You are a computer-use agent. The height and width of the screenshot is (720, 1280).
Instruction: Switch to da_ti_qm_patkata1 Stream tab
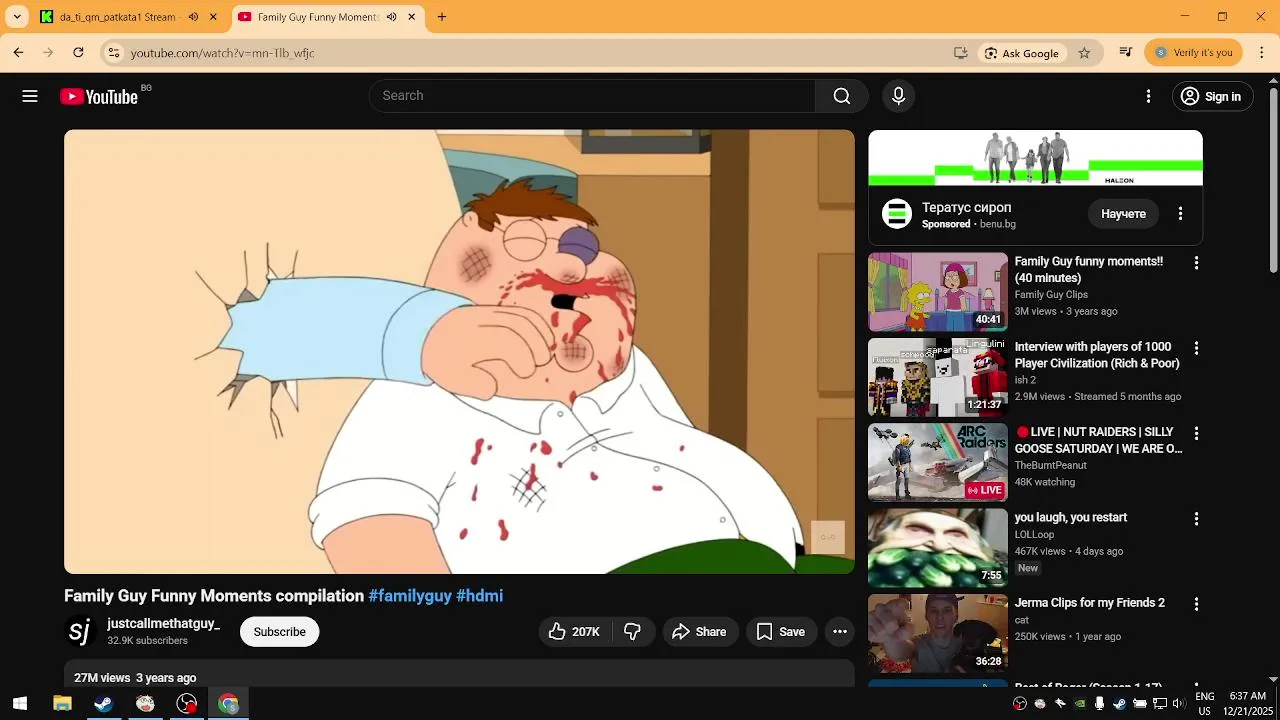[x=127, y=17]
